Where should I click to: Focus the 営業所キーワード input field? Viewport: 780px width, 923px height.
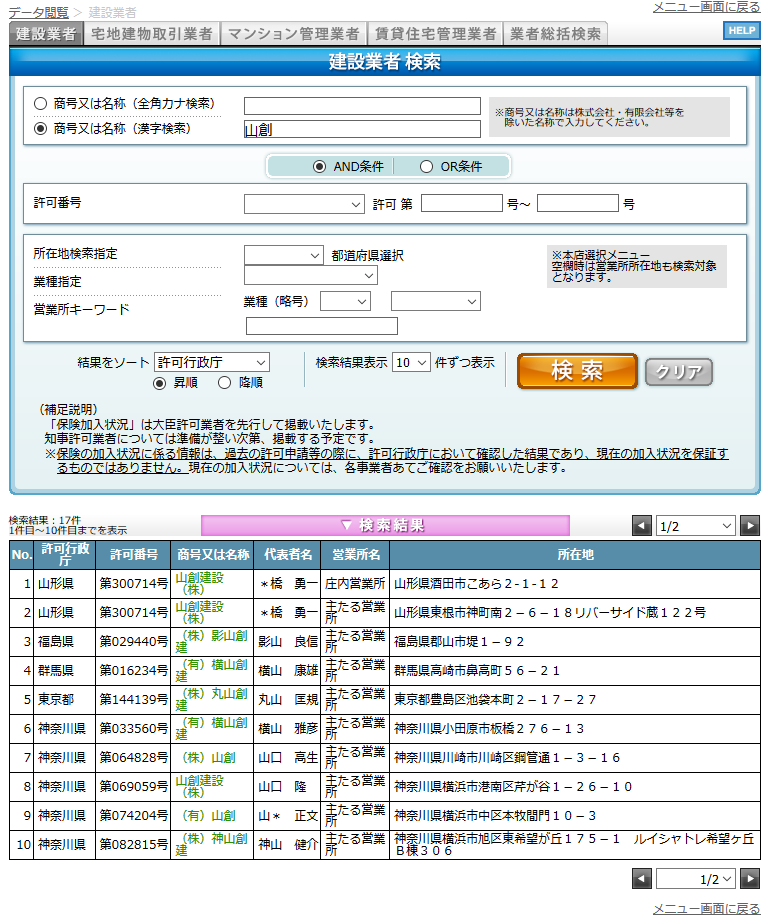[321, 326]
